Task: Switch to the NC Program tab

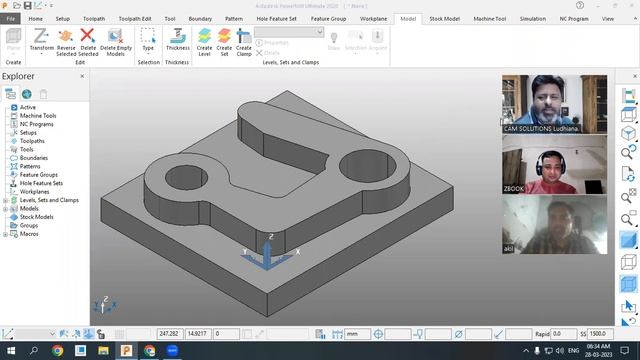Action: [574, 19]
